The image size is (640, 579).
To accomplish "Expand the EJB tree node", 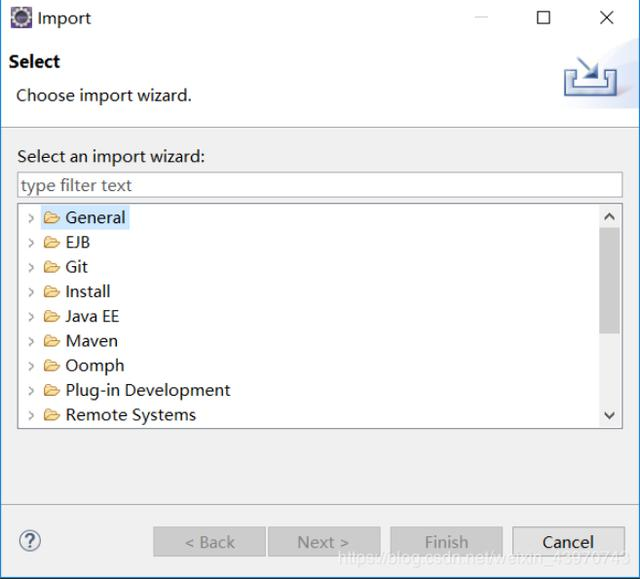I will click(31, 243).
